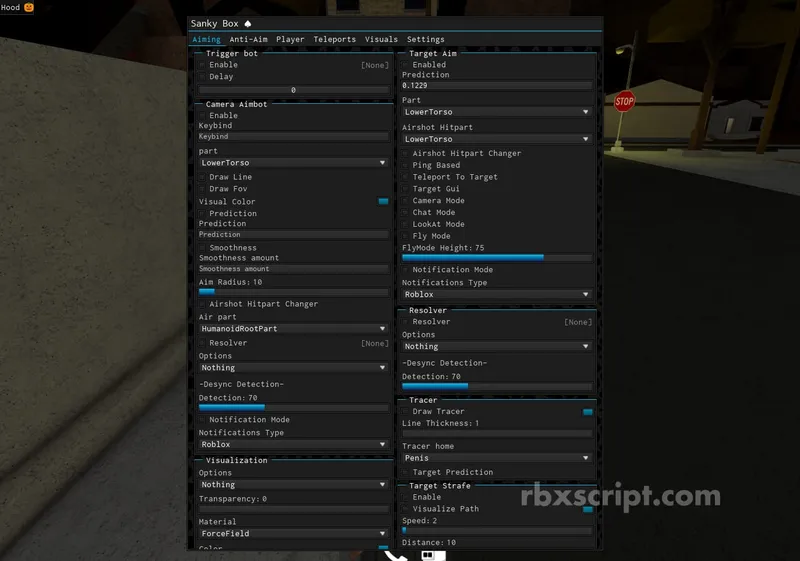This screenshot has height=561, width=800.
Task: Click the [None] keybind beside Trigger bot Enable
Action: [374, 65]
